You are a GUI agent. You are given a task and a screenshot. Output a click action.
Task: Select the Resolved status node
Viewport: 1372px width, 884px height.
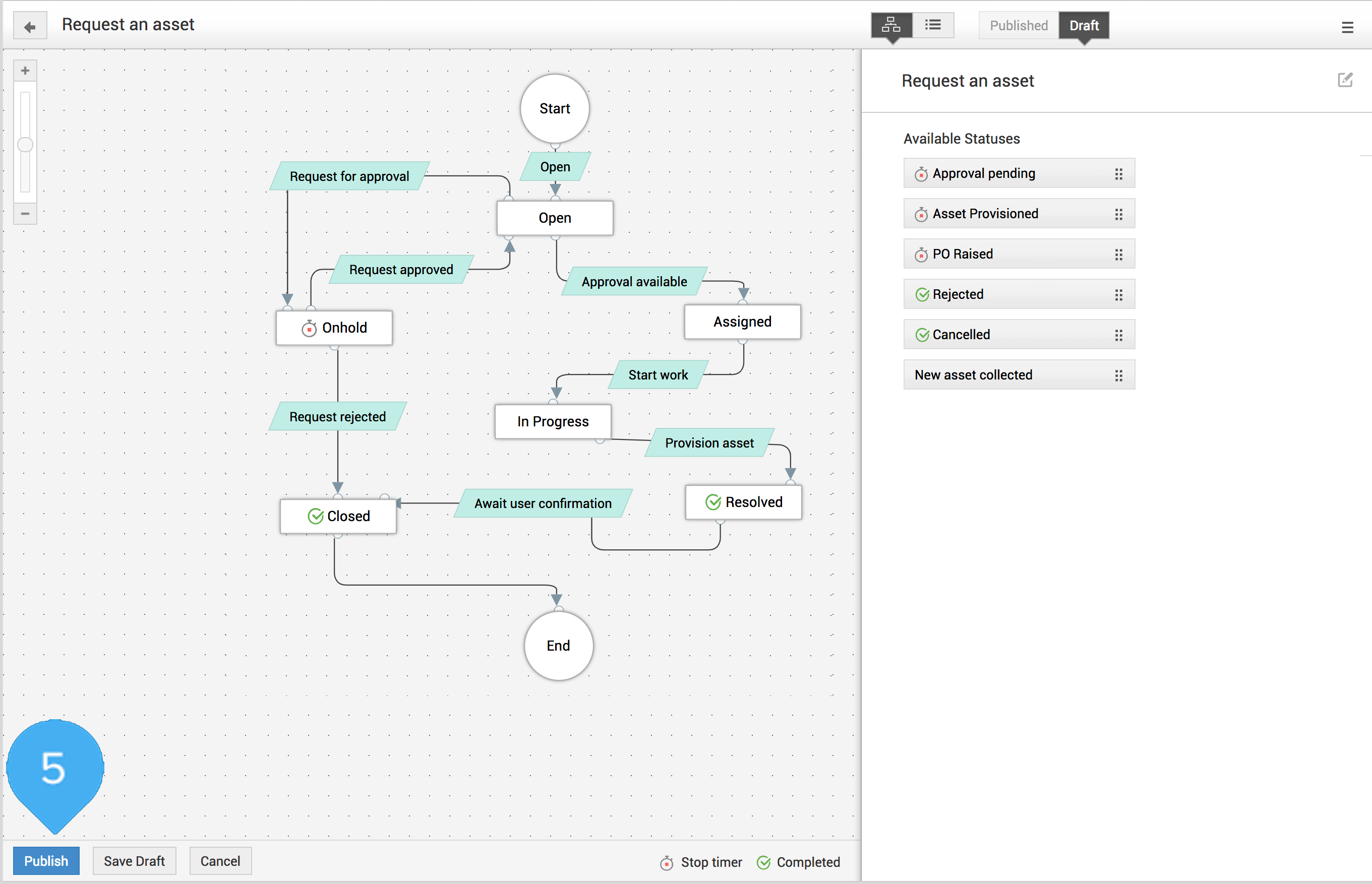744,502
